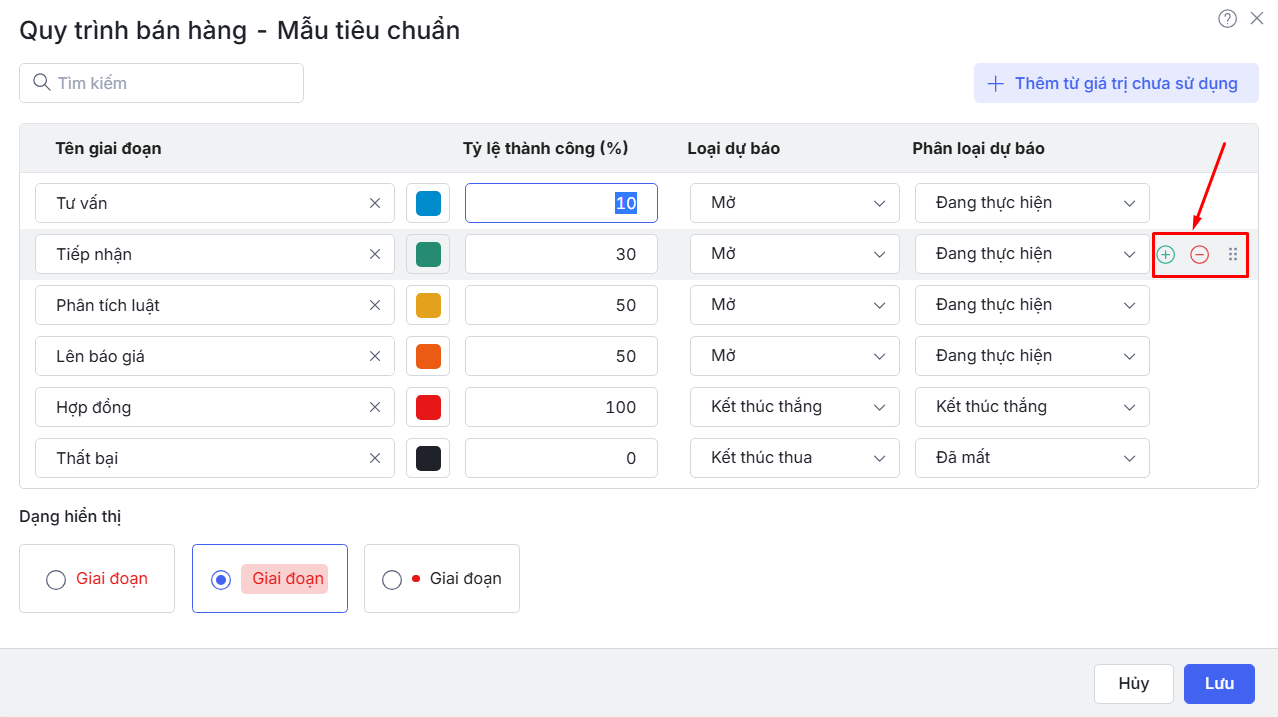The width and height of the screenshot is (1278, 717).
Task: Clear the Hợp đồng stage name
Action: 375,407
